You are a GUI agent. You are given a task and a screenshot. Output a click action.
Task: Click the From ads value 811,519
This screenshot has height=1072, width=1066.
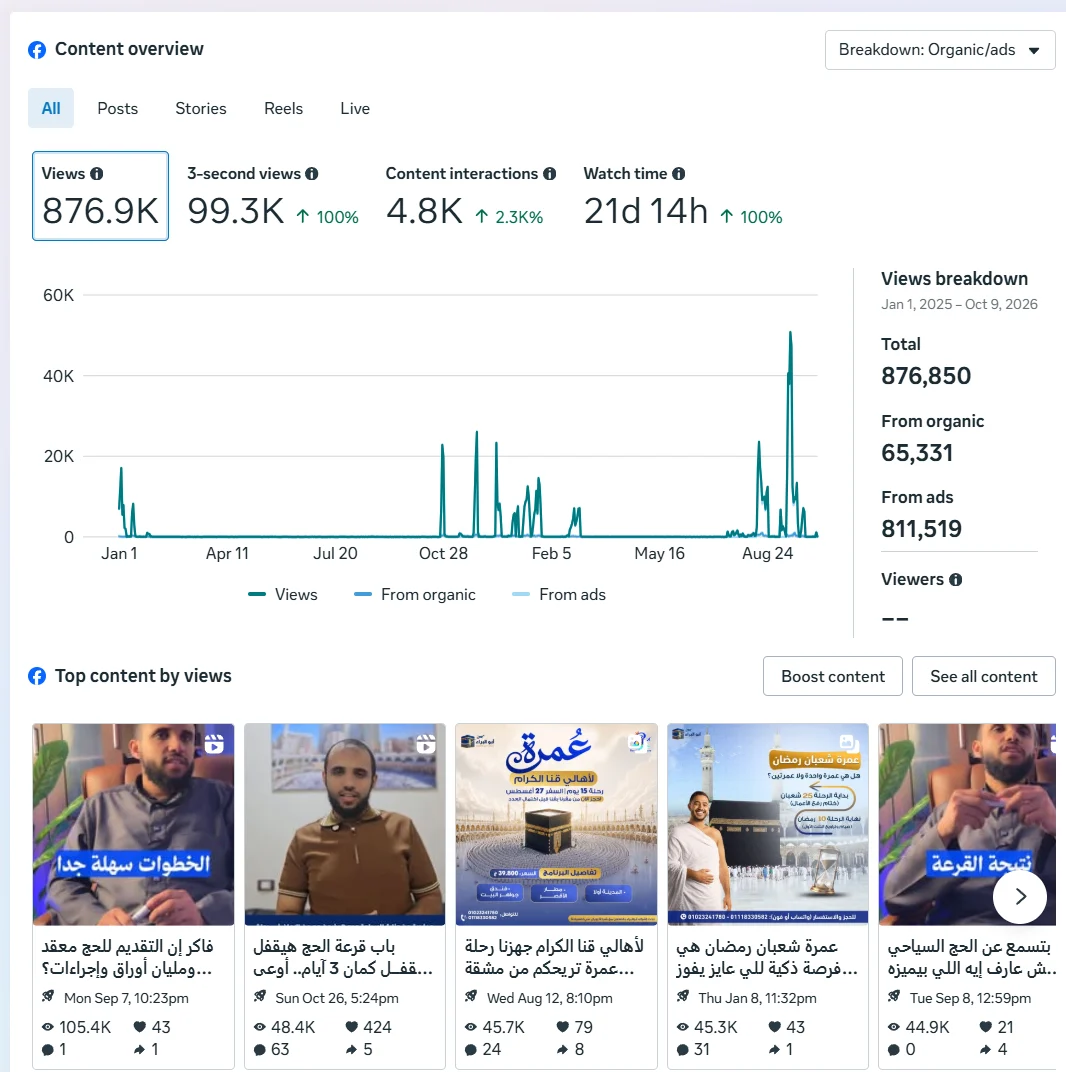coord(922,528)
